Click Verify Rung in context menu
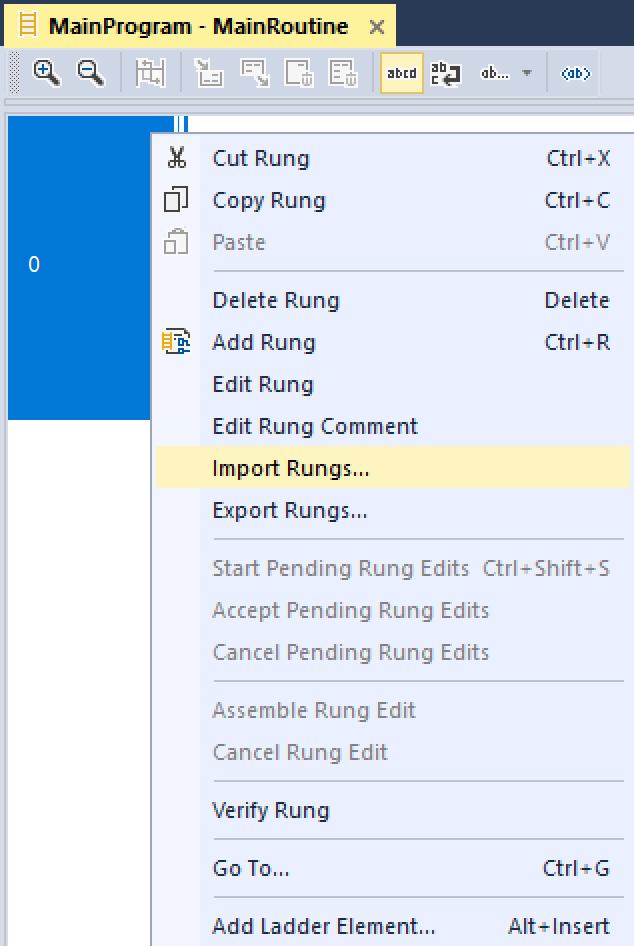This screenshot has height=946, width=634. click(x=270, y=810)
